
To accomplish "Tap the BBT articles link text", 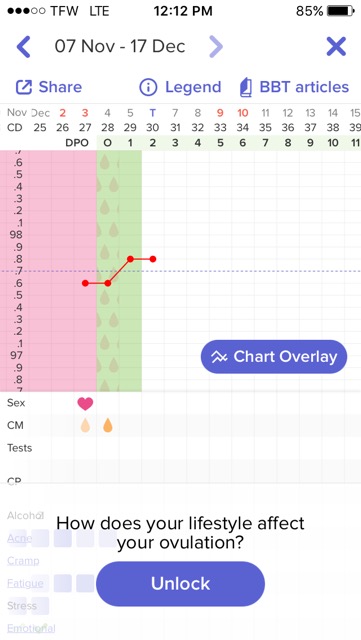I will pos(304,87).
